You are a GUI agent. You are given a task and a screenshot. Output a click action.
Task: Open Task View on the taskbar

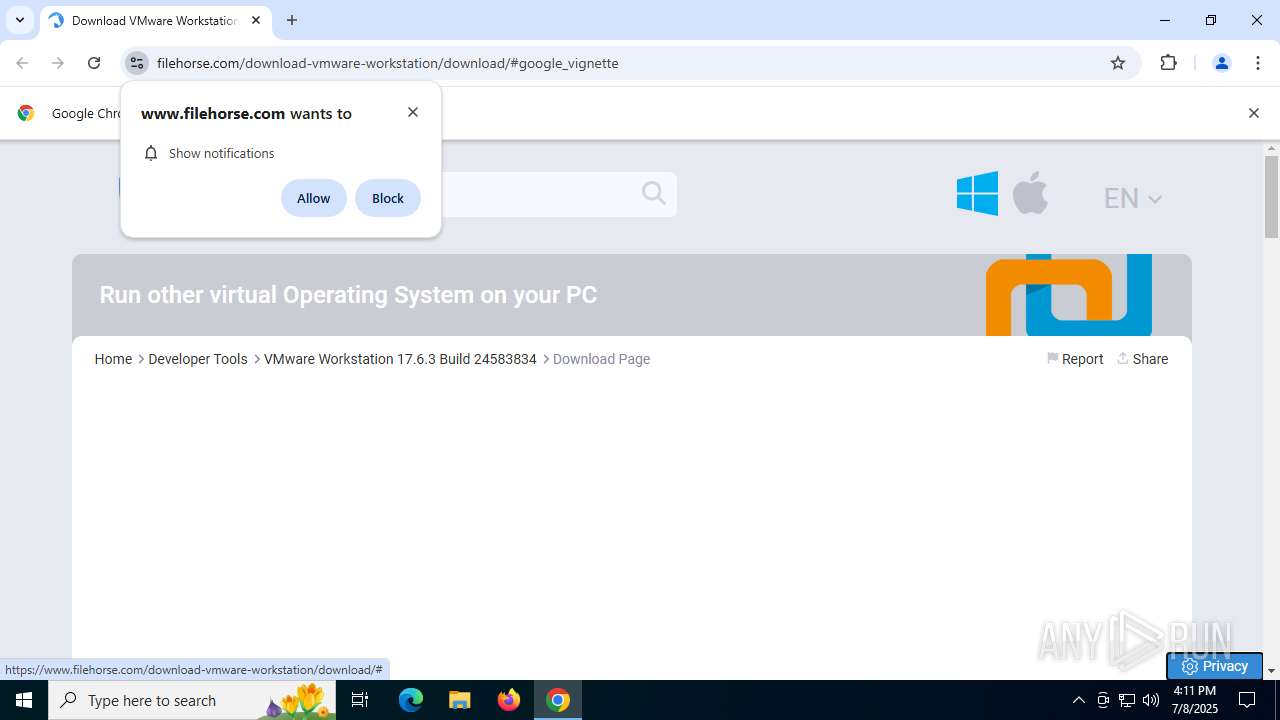(x=360, y=700)
